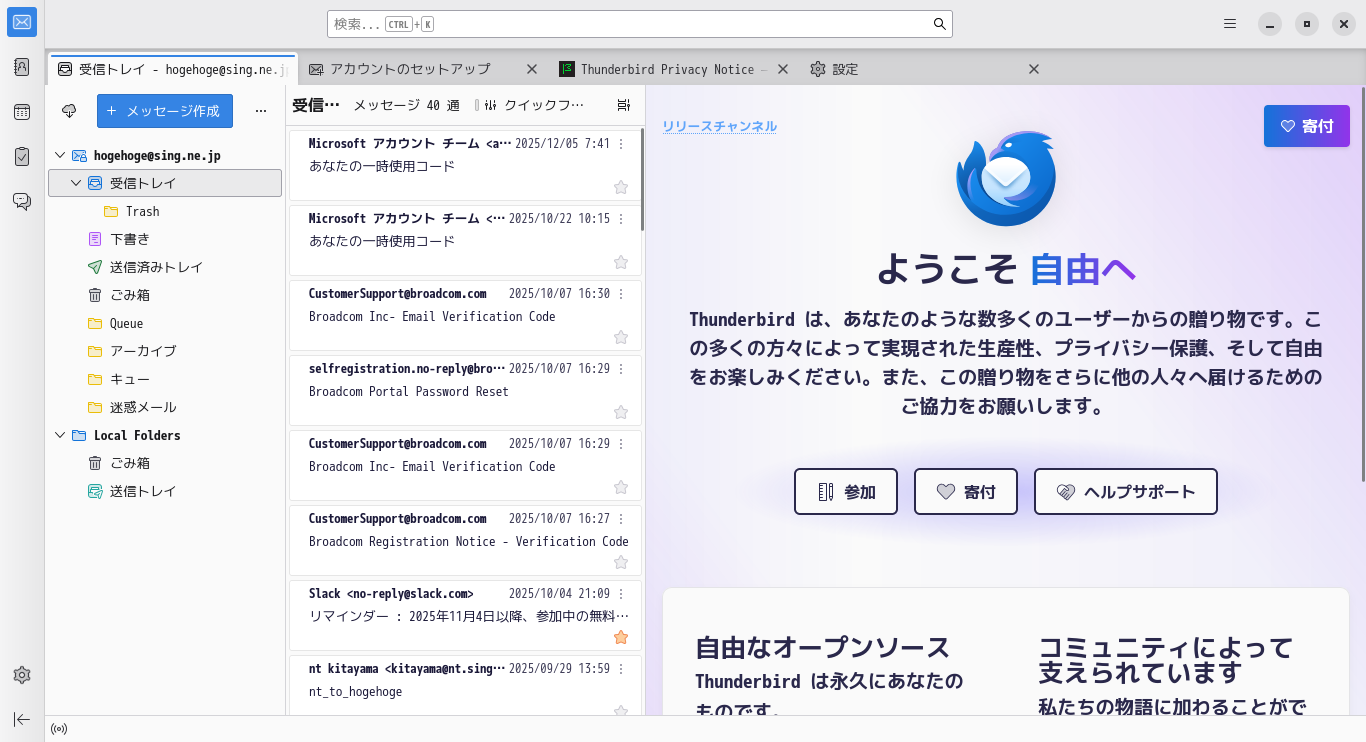
Task: Click the 参加 button
Action: coord(846,491)
